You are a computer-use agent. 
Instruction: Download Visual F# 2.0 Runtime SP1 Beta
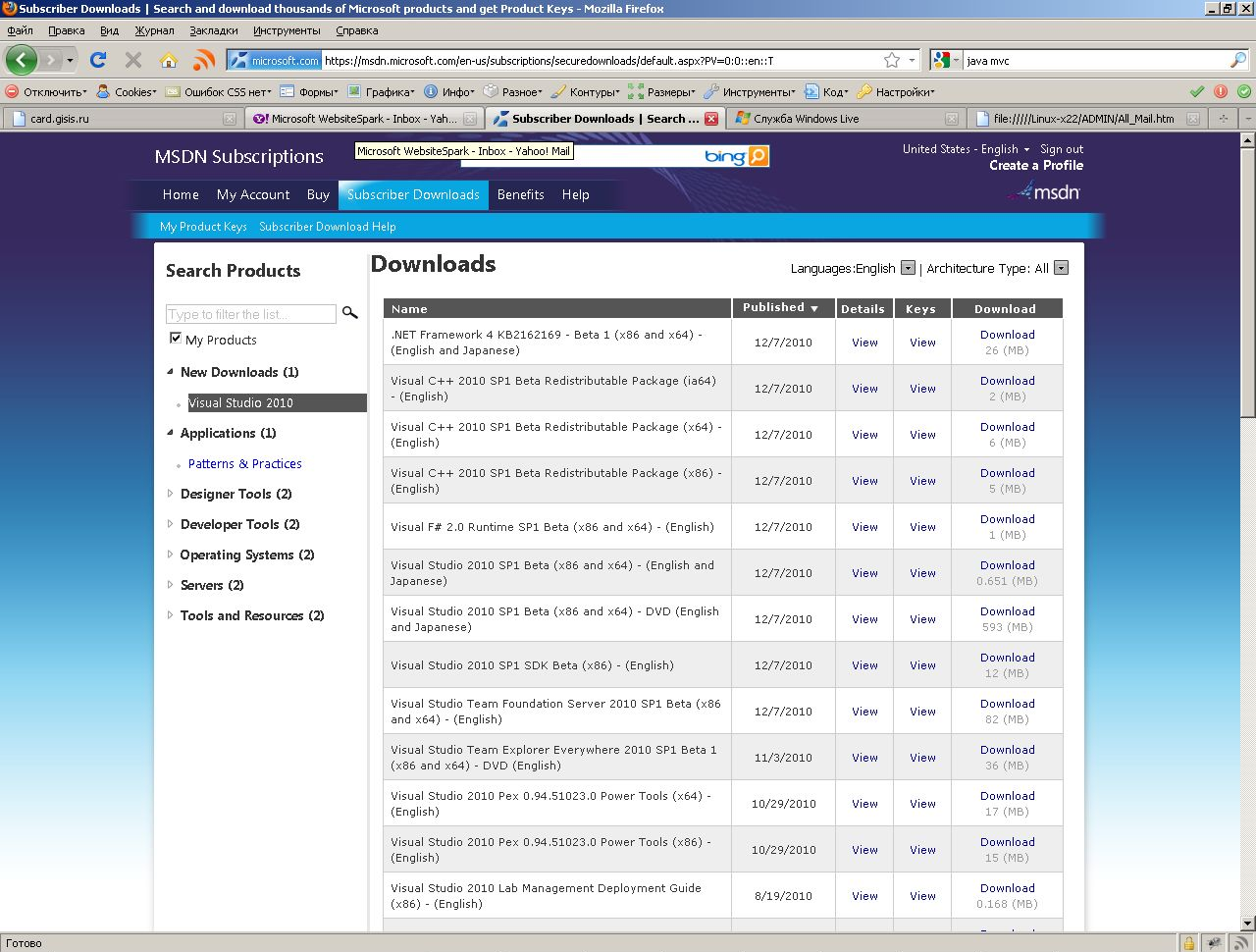coord(1007,519)
